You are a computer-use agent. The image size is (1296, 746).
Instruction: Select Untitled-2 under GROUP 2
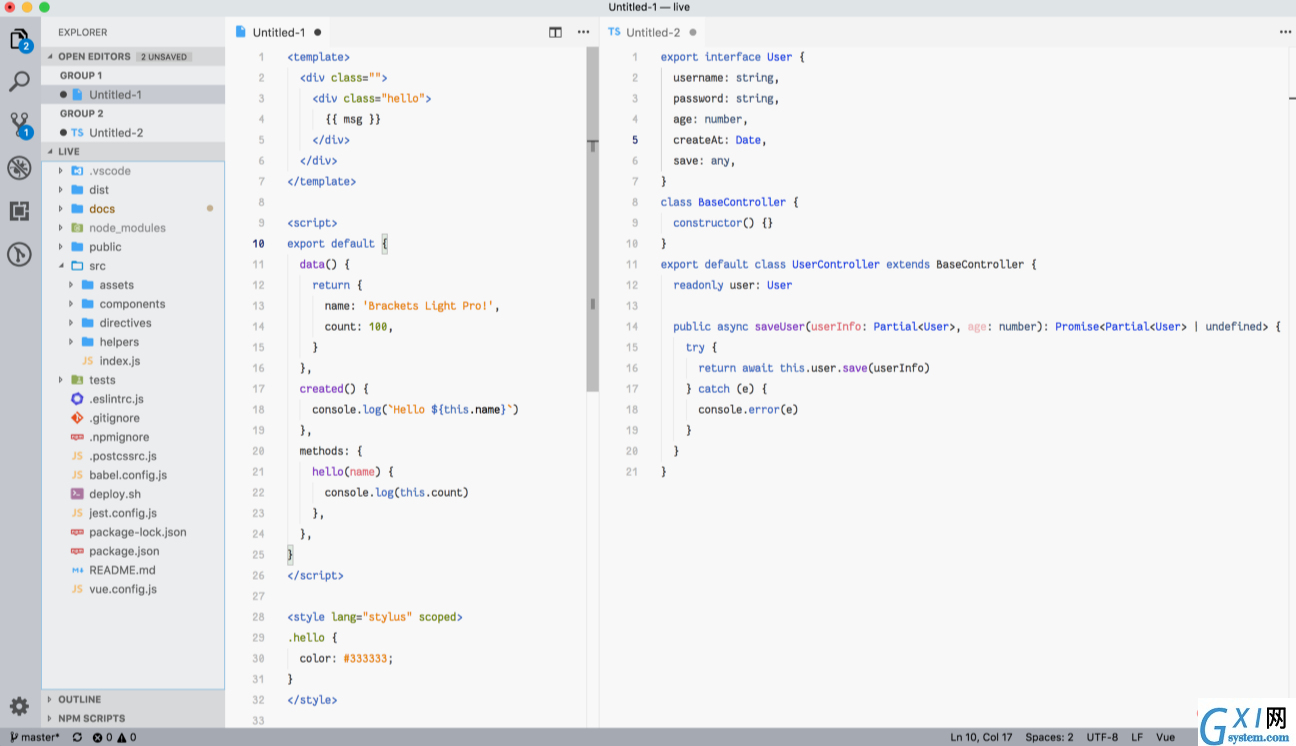pos(133,133)
